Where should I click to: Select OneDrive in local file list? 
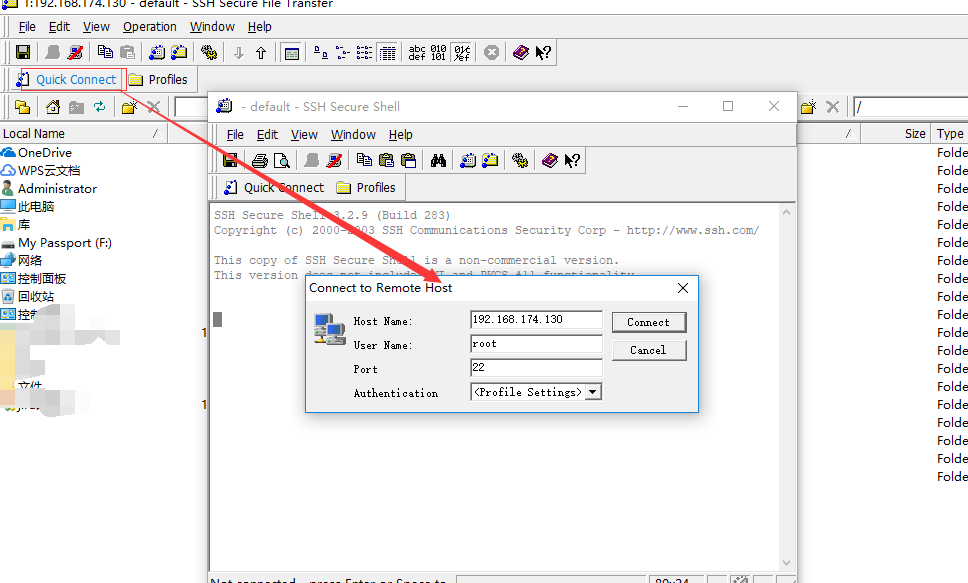[x=36, y=153]
